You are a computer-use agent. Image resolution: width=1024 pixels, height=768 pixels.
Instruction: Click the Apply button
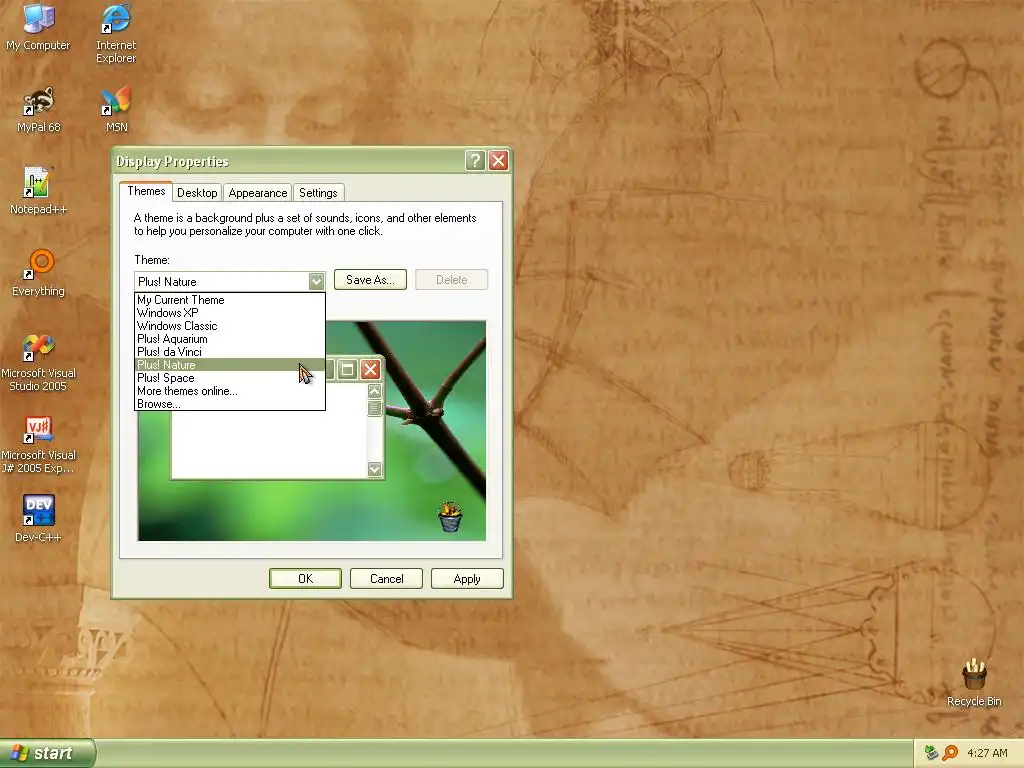pyautogui.click(x=467, y=579)
